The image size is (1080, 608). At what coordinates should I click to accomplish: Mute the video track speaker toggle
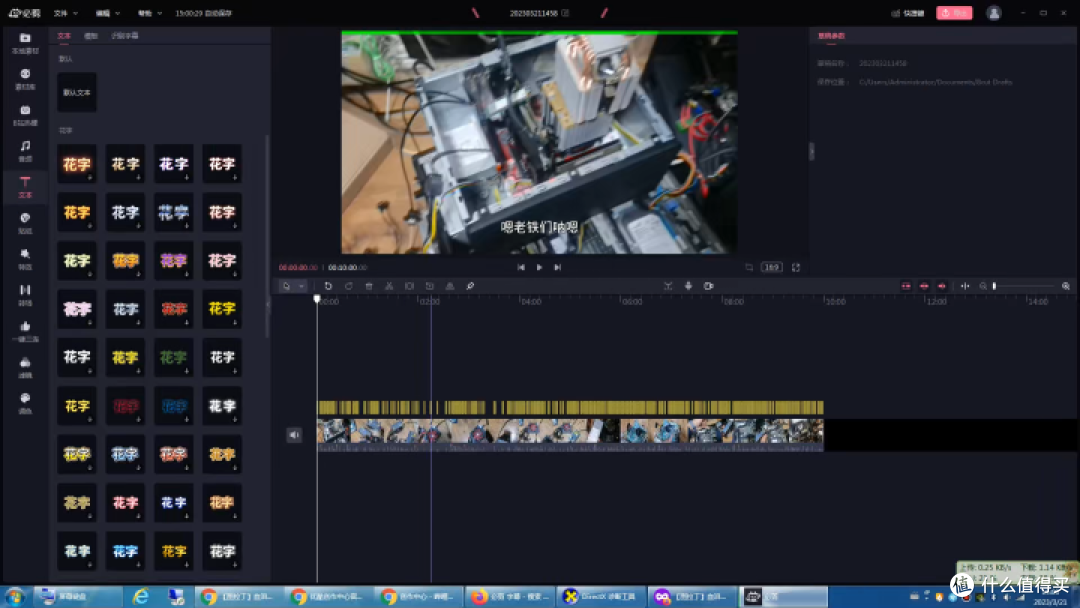pos(294,434)
